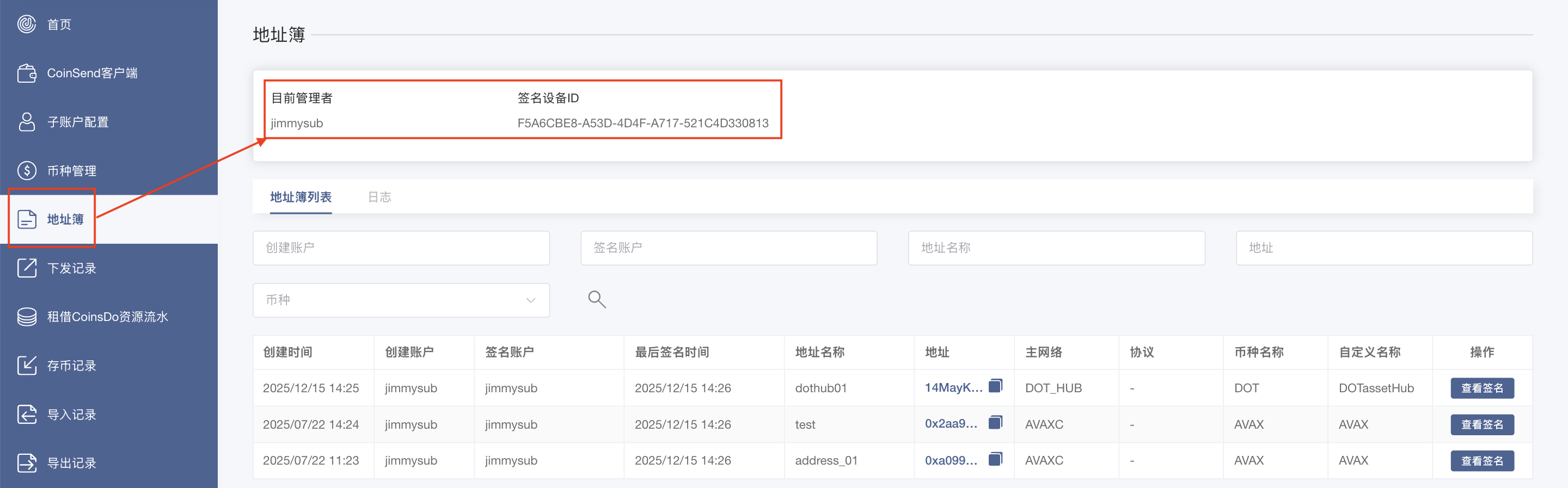
Task: Click the magnifier search icon
Action: 597,299
